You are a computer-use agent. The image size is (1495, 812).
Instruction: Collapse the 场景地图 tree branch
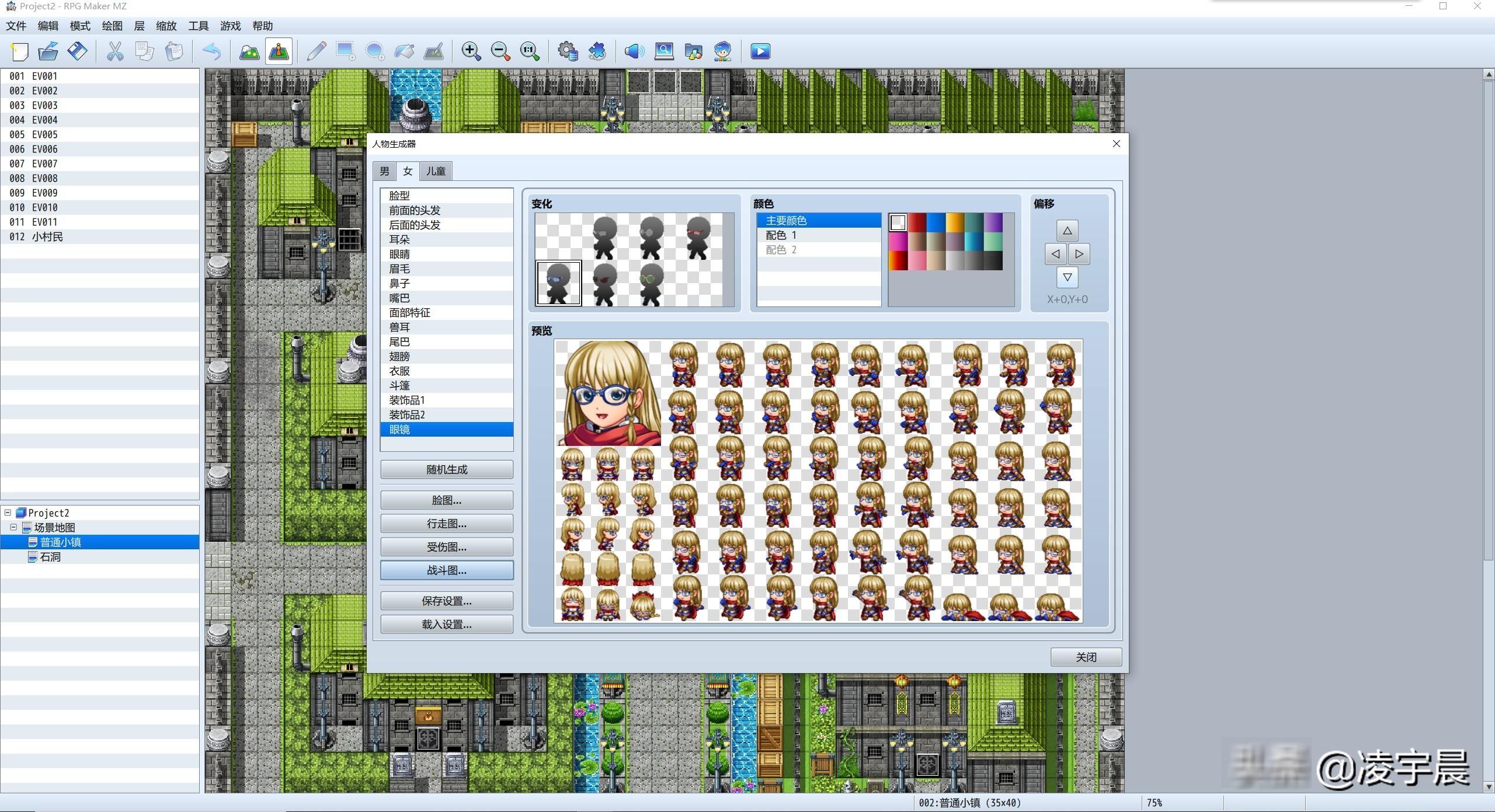click(x=14, y=527)
